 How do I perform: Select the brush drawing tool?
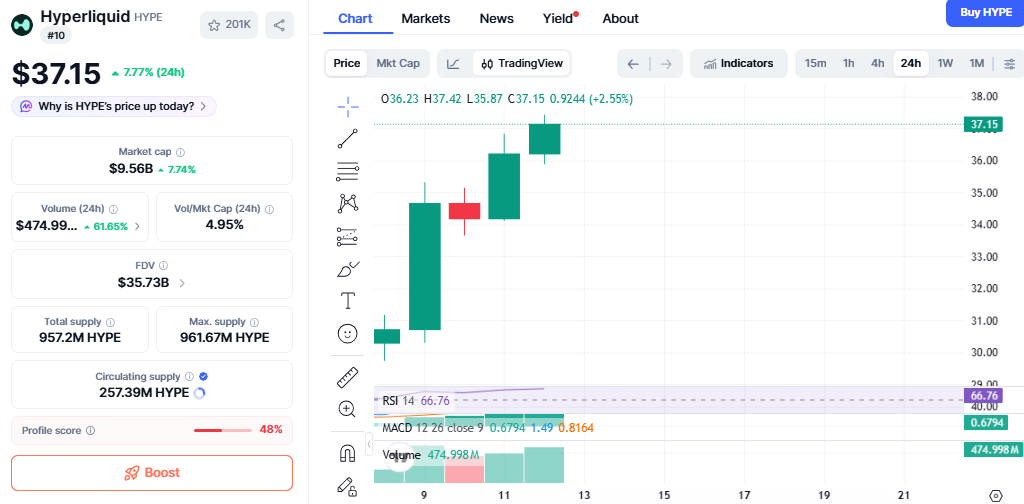(x=348, y=268)
